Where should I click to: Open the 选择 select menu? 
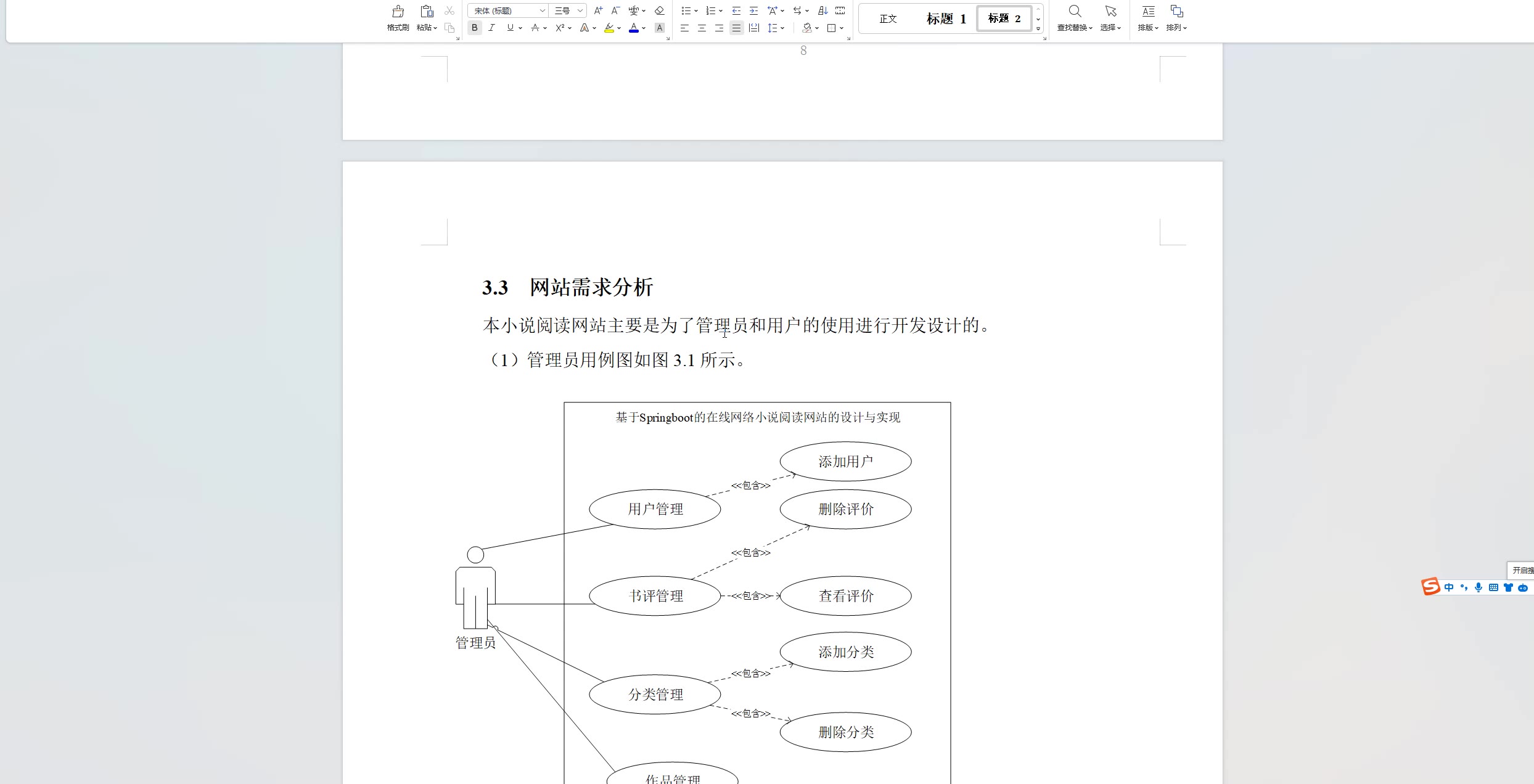click(1110, 18)
